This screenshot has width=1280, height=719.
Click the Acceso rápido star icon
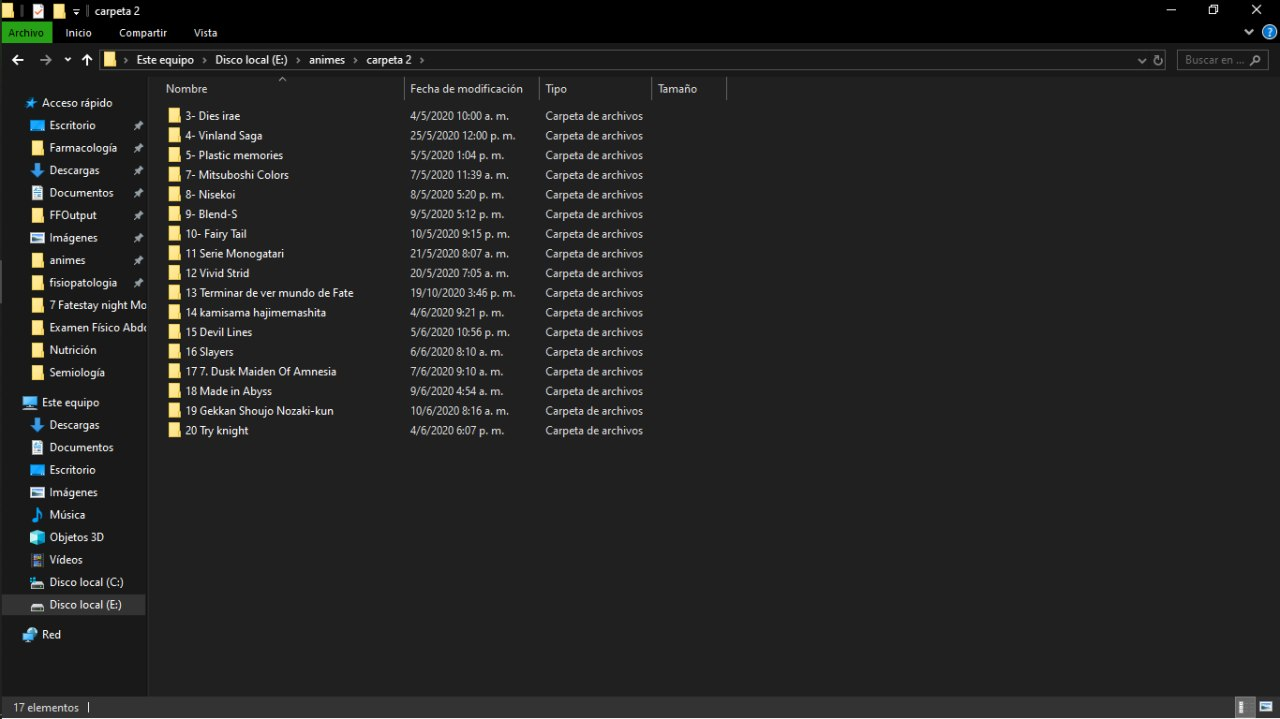tap(31, 103)
